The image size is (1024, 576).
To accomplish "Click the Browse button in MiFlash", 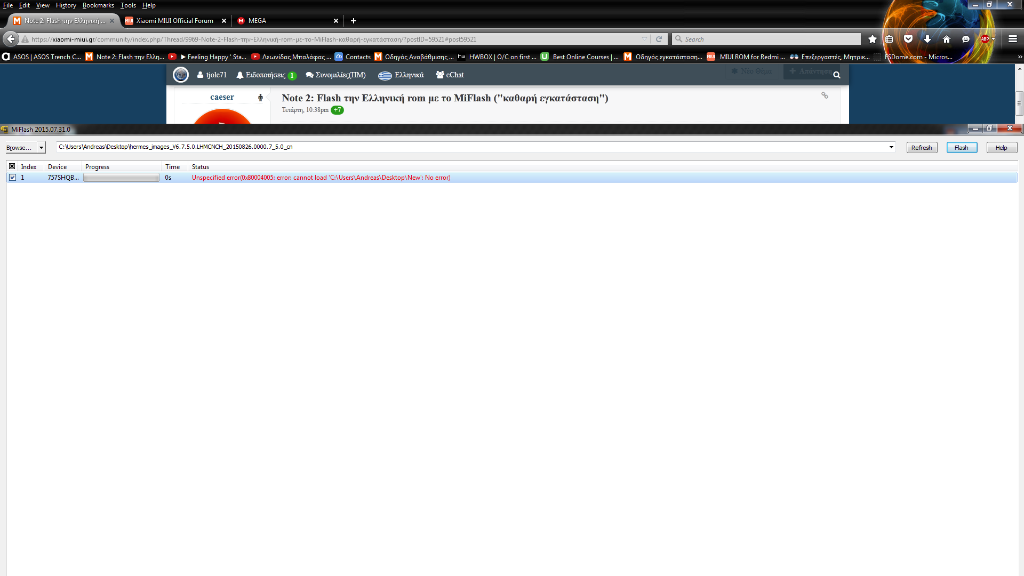I will pos(21,148).
